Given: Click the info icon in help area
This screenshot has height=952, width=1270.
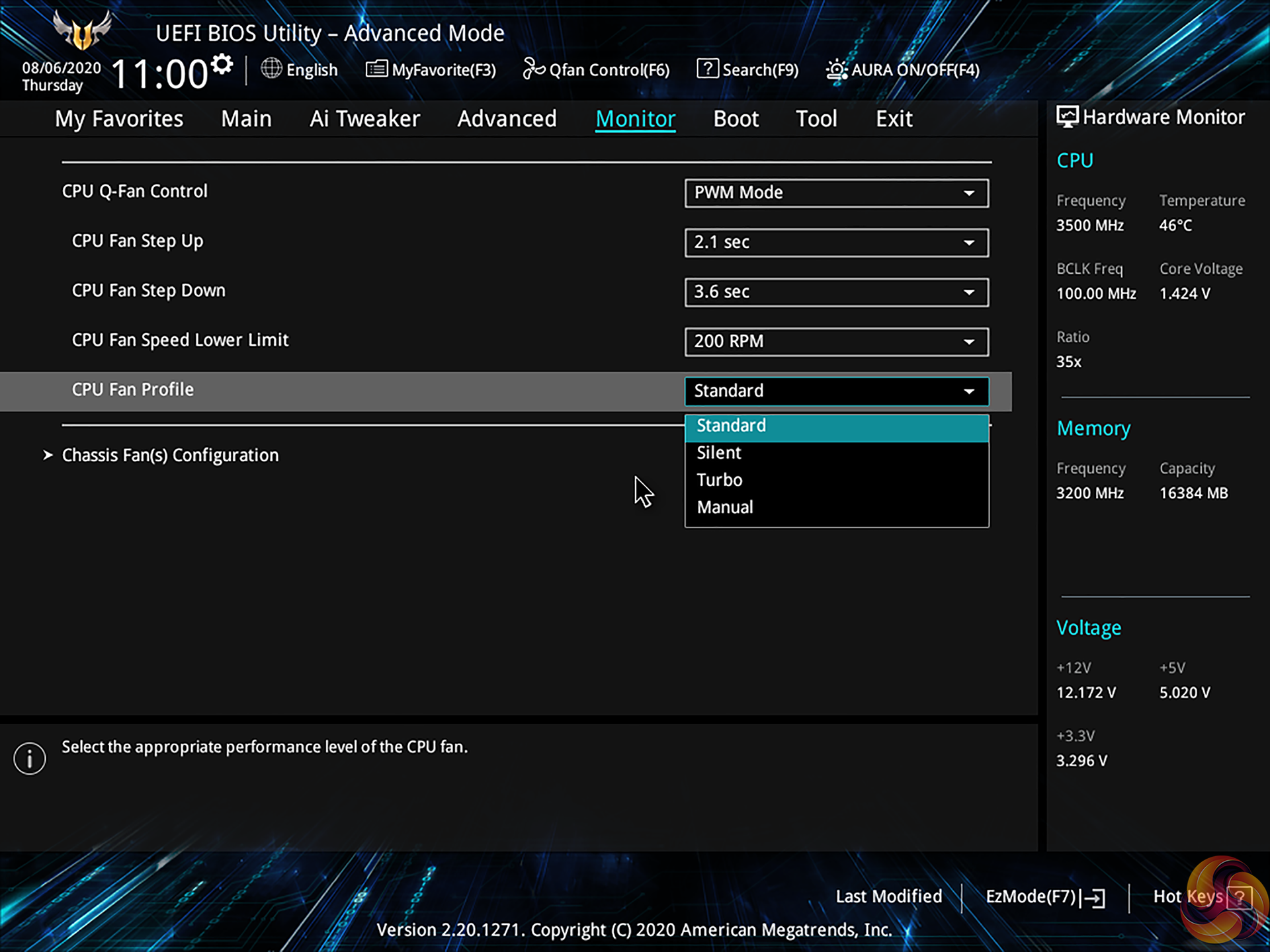Looking at the screenshot, I should 30,758.
